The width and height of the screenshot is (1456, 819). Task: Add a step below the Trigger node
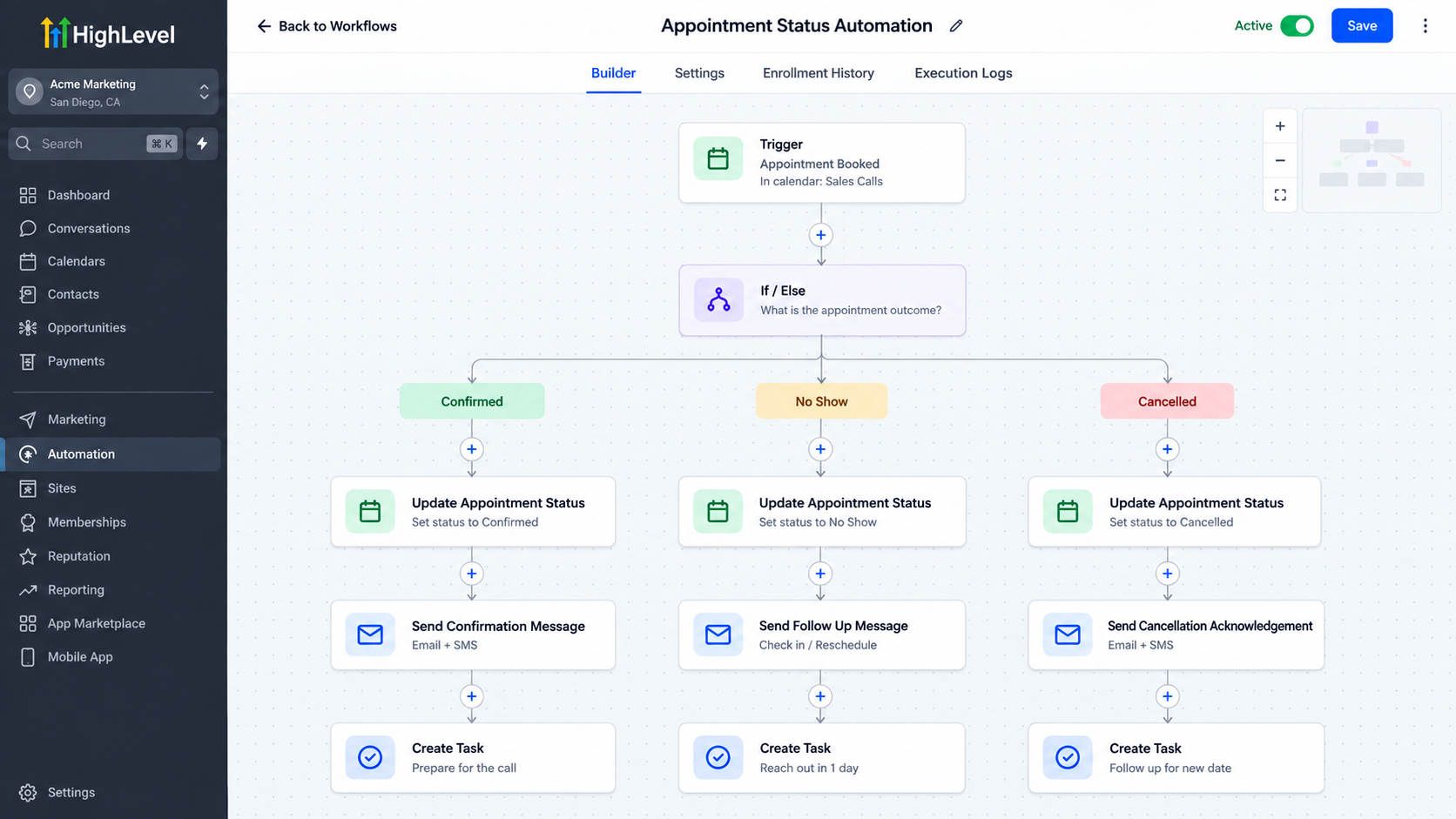tap(820, 235)
